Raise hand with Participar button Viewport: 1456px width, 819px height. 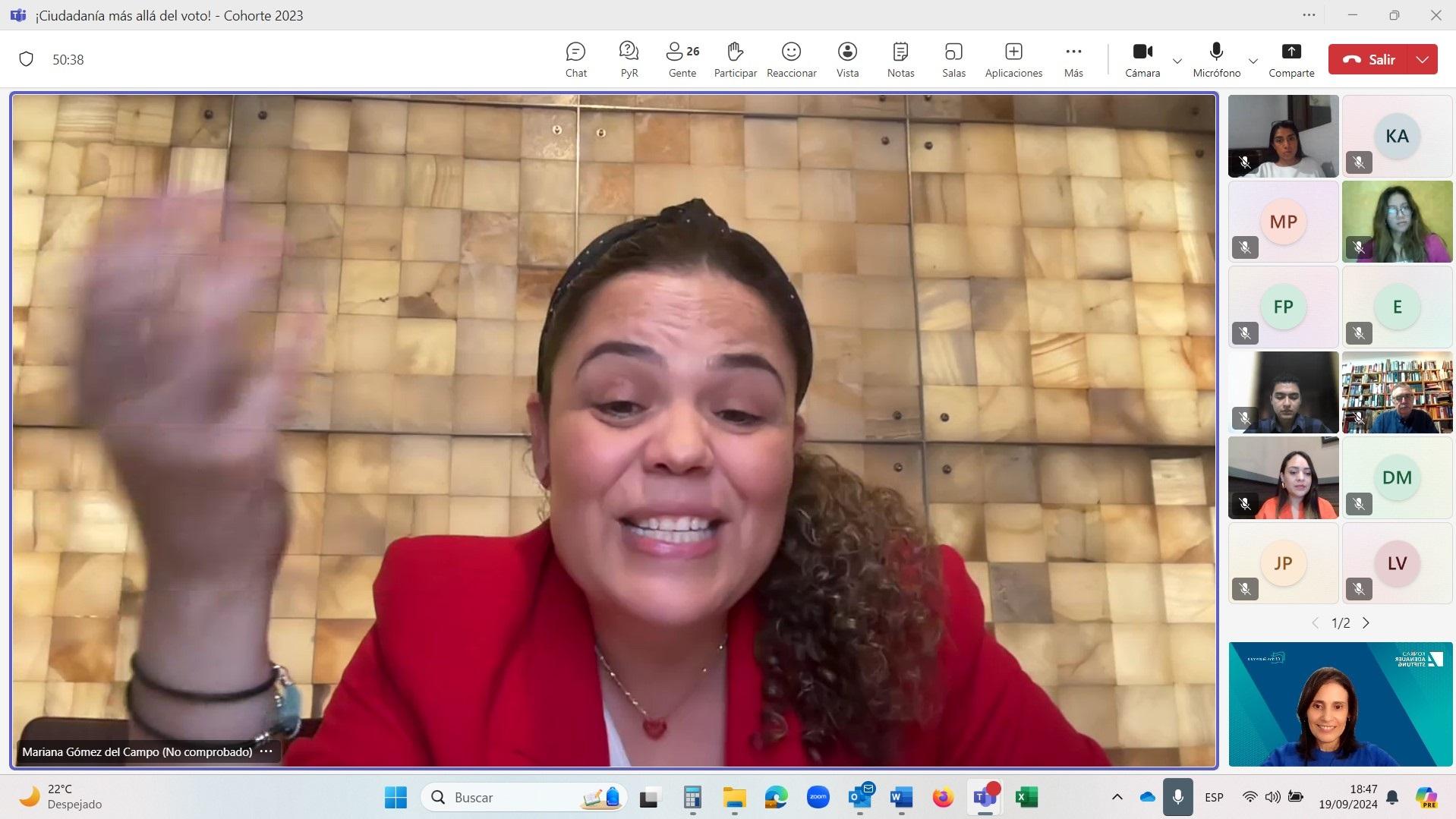tap(735, 59)
